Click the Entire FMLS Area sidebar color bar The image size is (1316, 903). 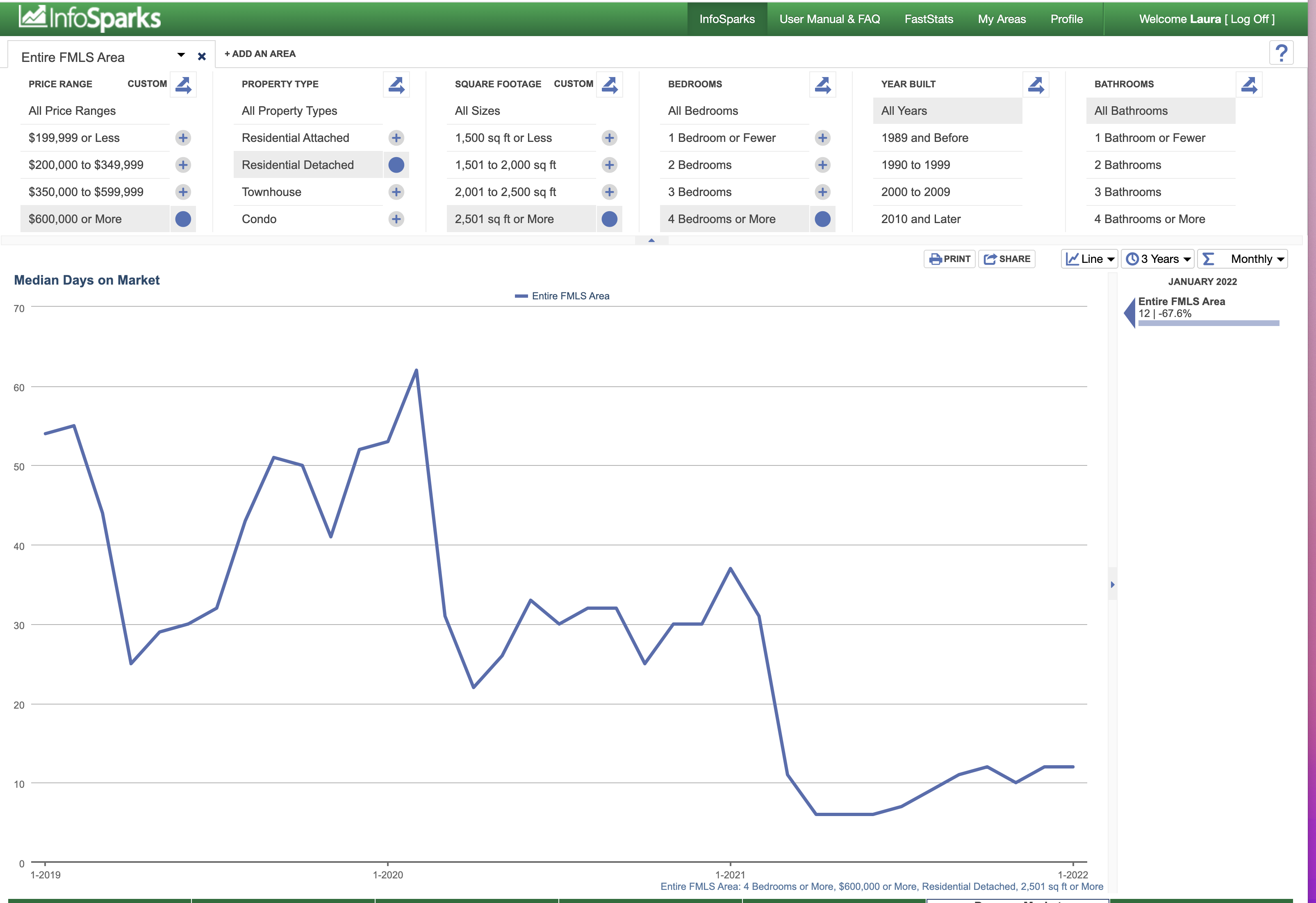tap(1208, 324)
